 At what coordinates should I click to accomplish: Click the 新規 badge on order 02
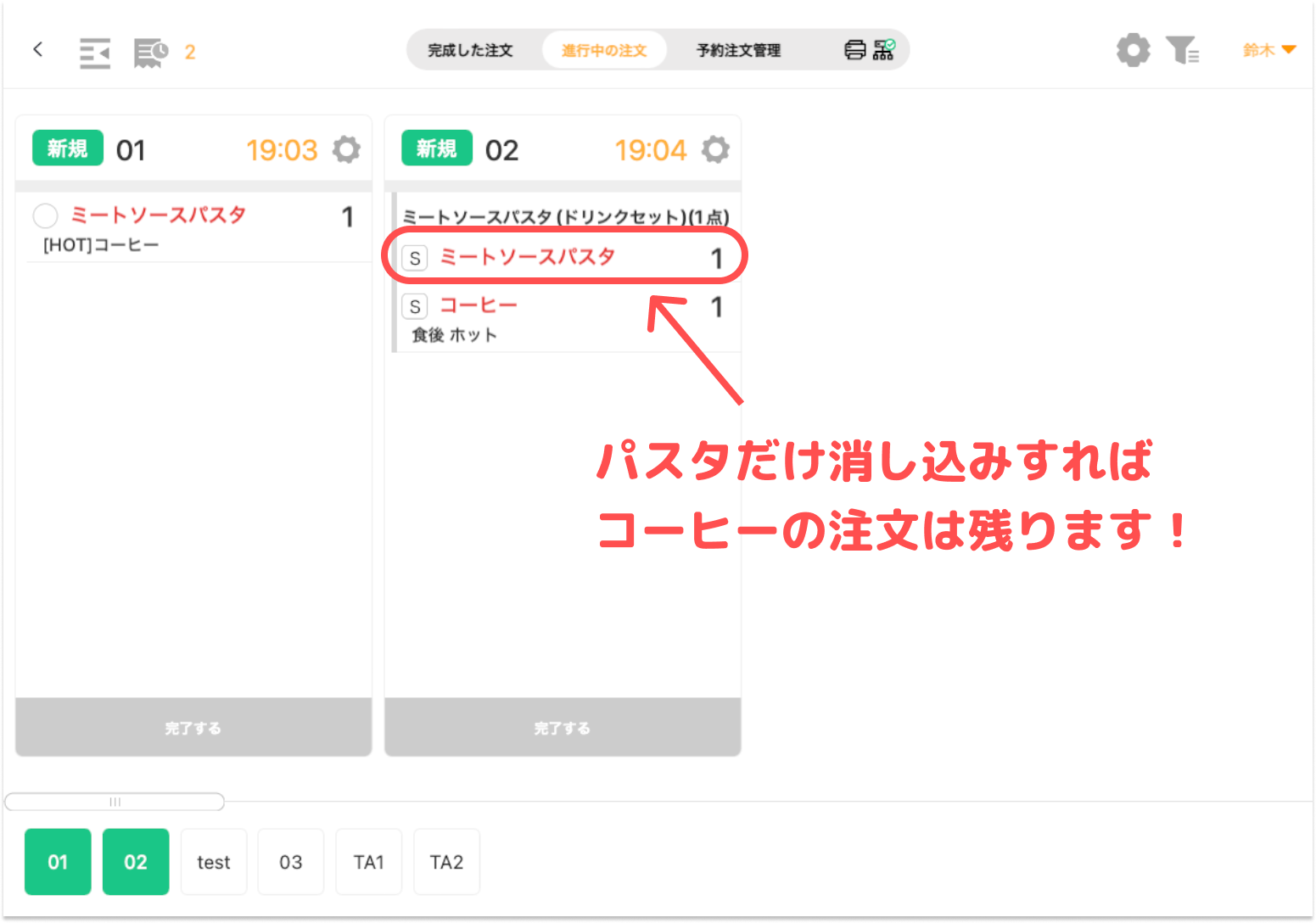coord(437,148)
